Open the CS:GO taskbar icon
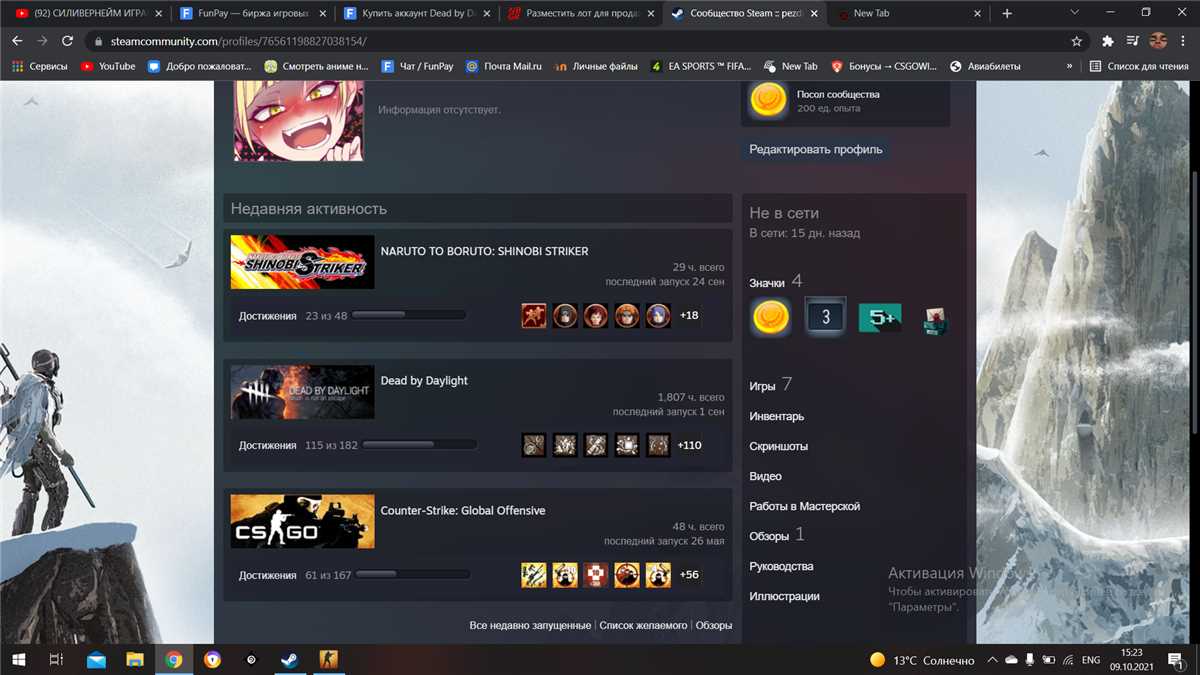1200x675 pixels. click(x=328, y=660)
